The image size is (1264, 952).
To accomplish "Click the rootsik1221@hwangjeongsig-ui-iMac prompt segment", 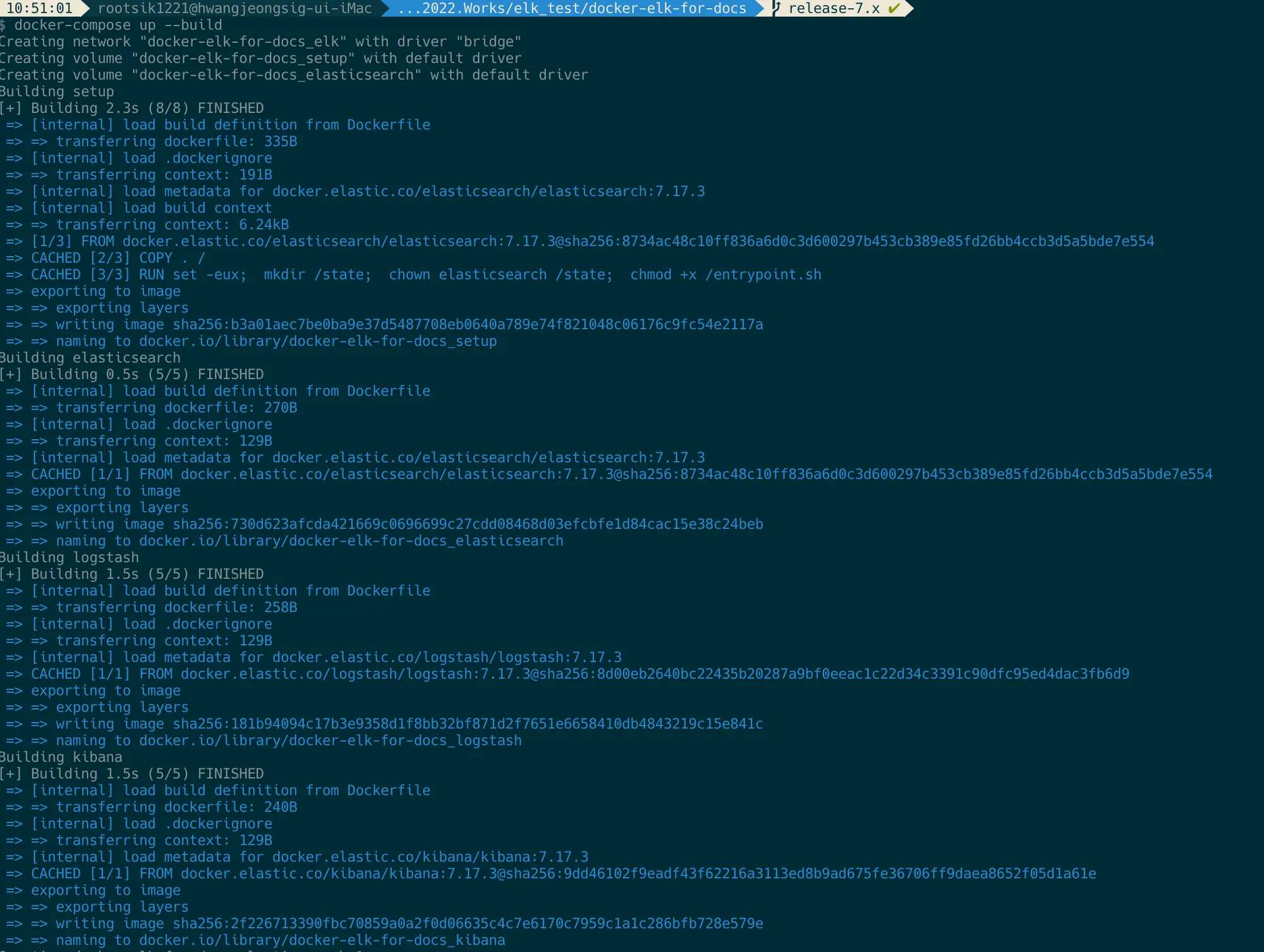I will [234, 8].
